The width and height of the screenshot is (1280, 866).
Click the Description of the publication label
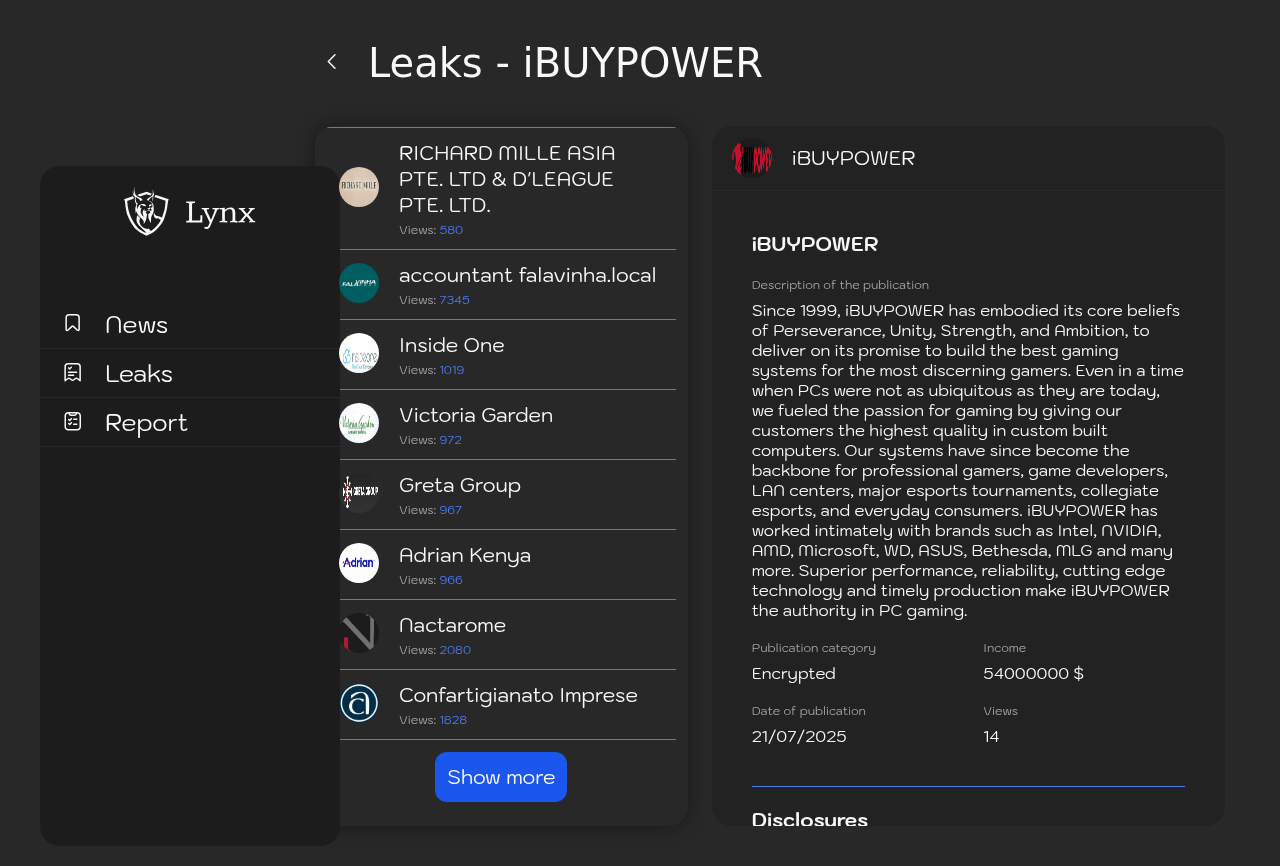[x=840, y=285]
